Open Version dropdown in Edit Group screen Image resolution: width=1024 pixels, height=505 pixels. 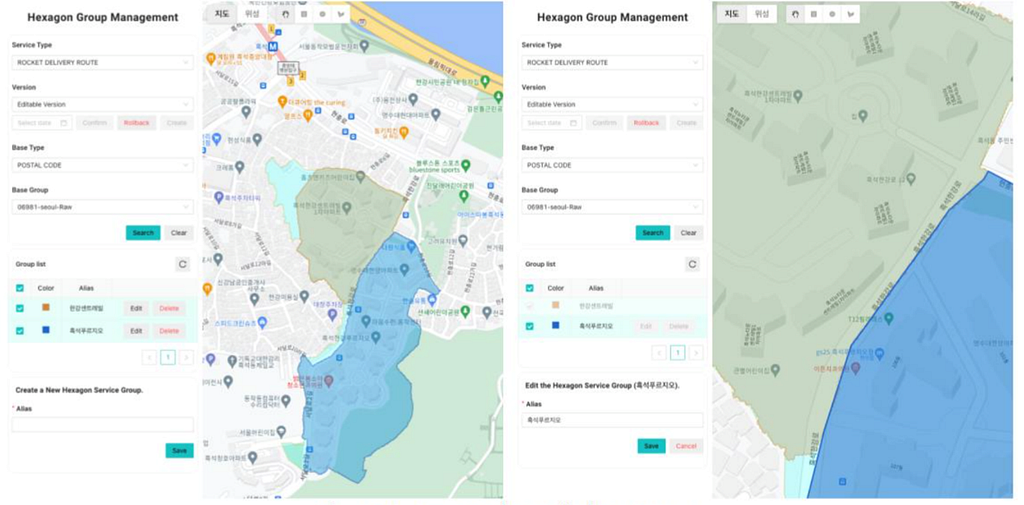612,105
